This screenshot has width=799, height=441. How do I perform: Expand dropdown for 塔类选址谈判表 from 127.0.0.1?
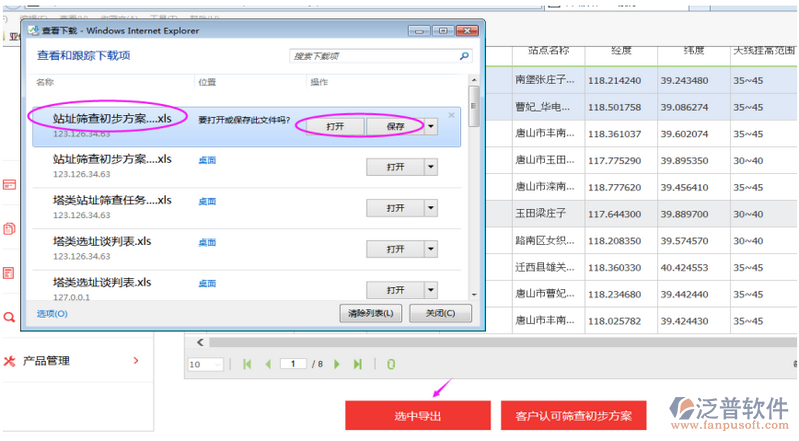(431, 290)
